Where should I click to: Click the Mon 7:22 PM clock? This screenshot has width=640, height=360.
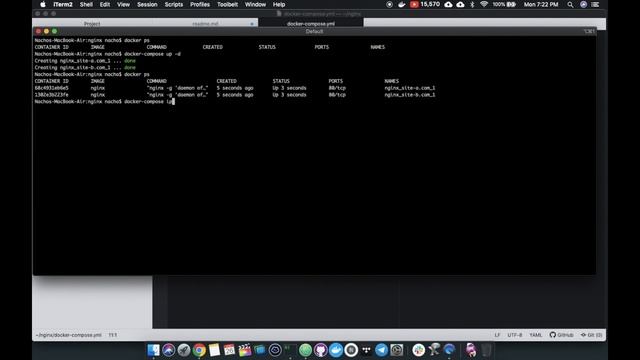(541, 4)
